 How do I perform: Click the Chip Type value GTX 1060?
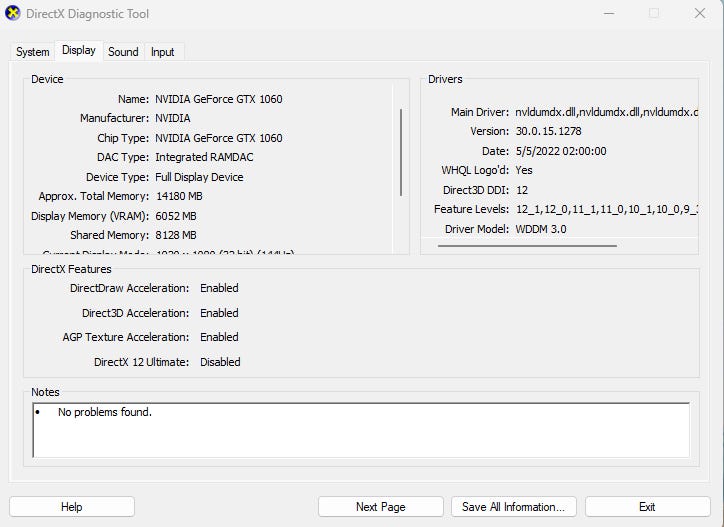point(218,138)
